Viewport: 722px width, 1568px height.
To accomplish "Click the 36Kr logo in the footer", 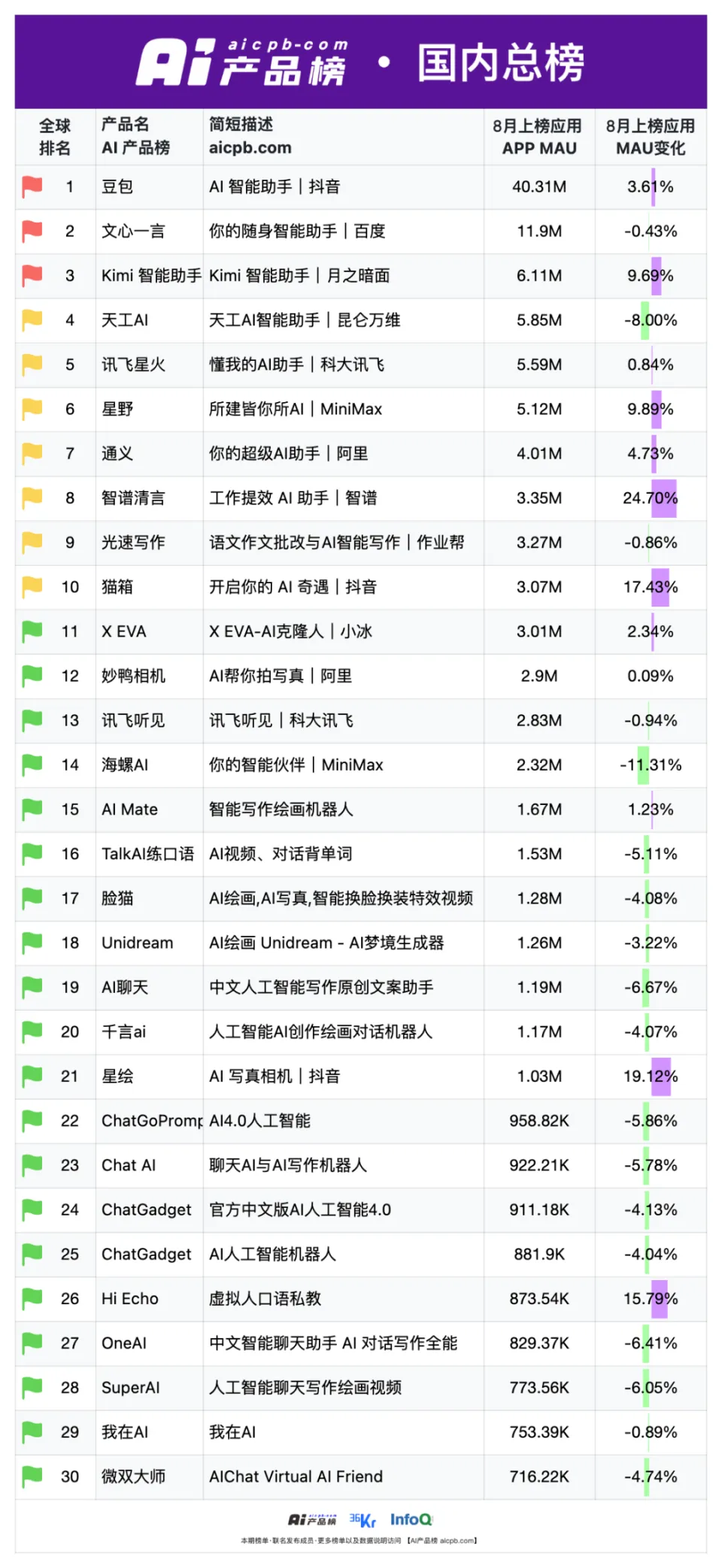I will click(x=363, y=1521).
